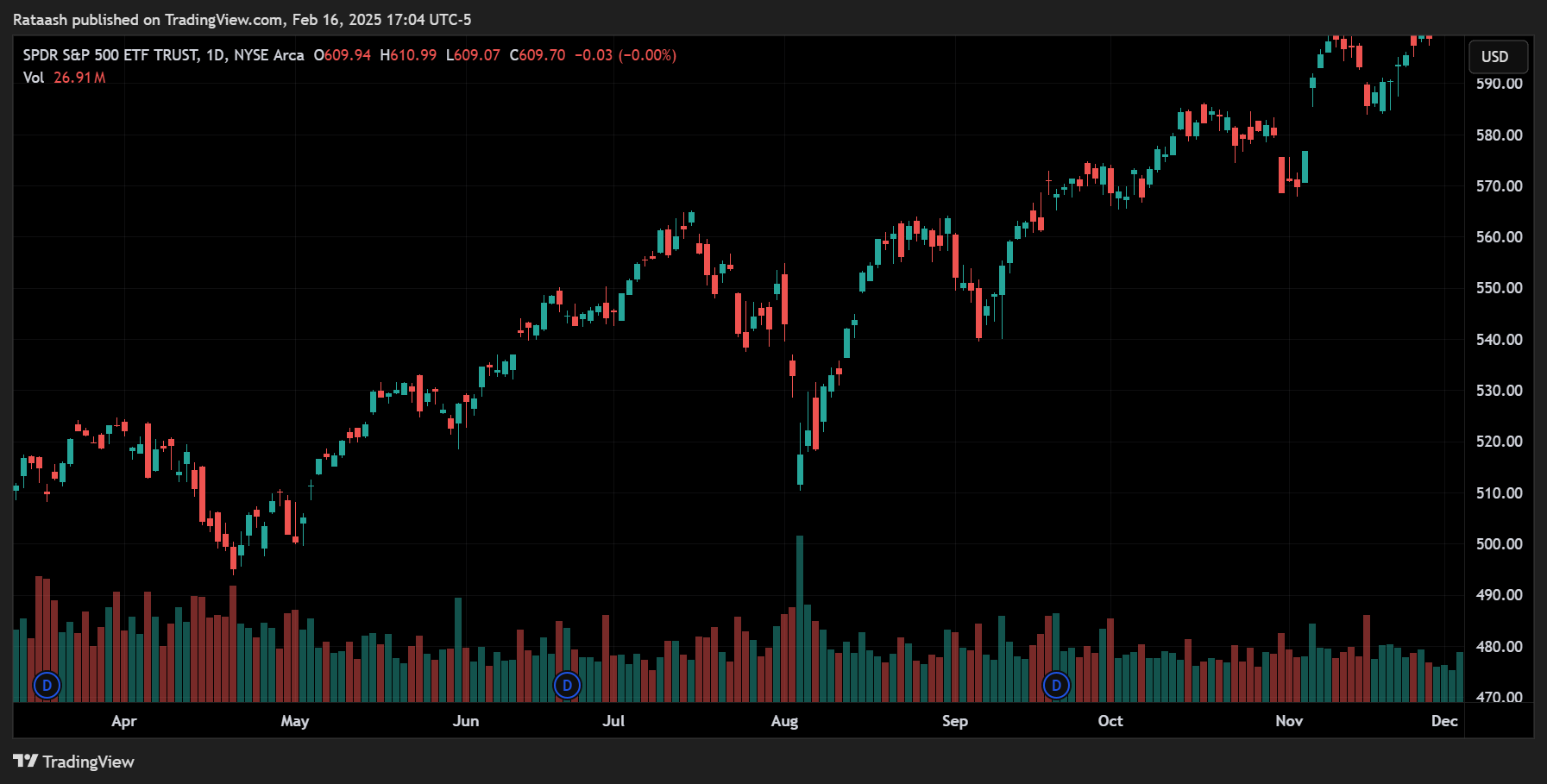This screenshot has height=784, width=1547.
Task: Click the dividend 'D' marker before October
Action: (1056, 686)
